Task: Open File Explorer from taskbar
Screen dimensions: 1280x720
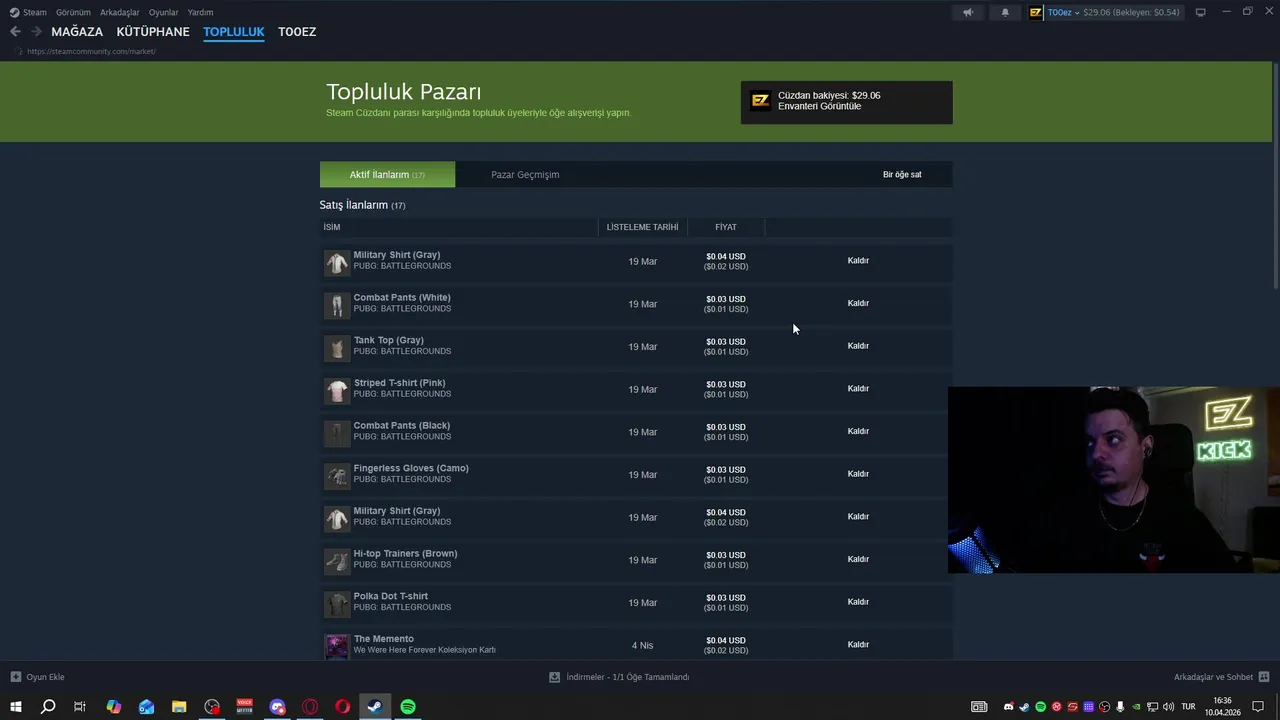Action: coord(179,707)
